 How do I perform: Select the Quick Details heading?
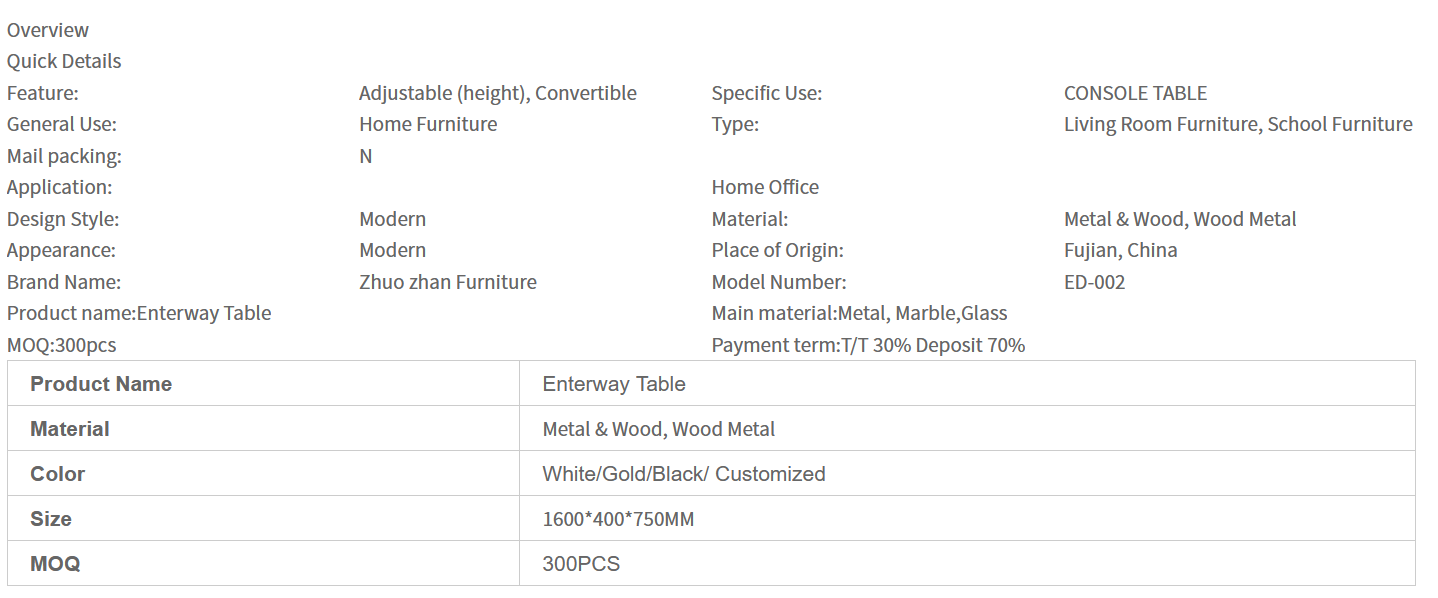(64, 61)
